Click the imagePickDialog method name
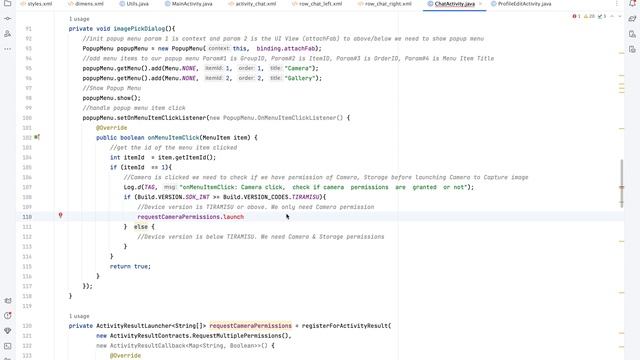 coord(139,29)
